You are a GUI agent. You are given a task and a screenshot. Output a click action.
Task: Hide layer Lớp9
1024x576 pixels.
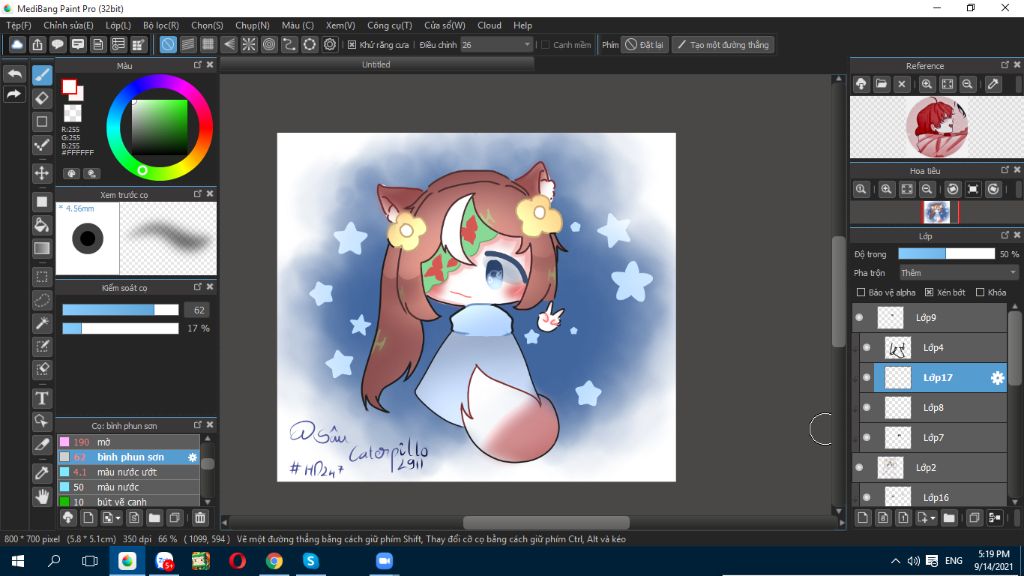point(859,317)
